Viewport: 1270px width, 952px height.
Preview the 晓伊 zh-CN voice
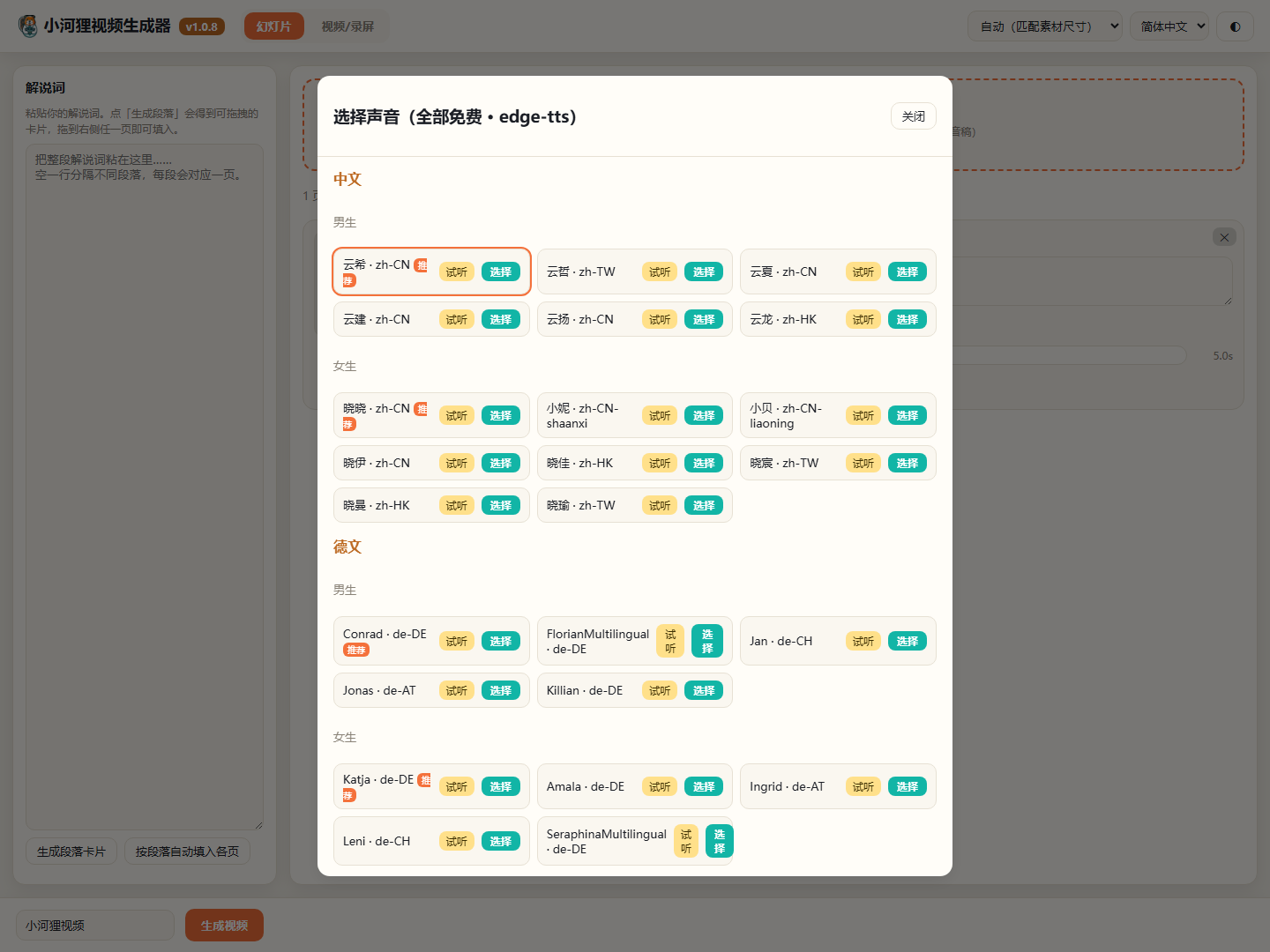point(457,464)
